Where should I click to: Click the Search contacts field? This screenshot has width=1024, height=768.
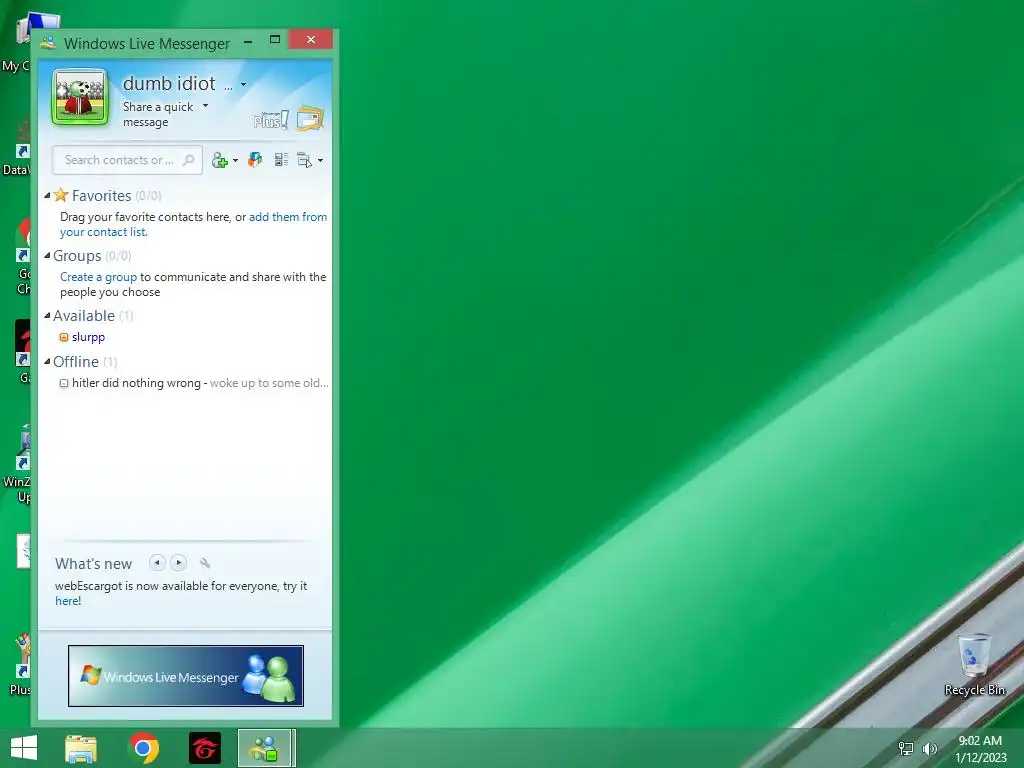127,160
